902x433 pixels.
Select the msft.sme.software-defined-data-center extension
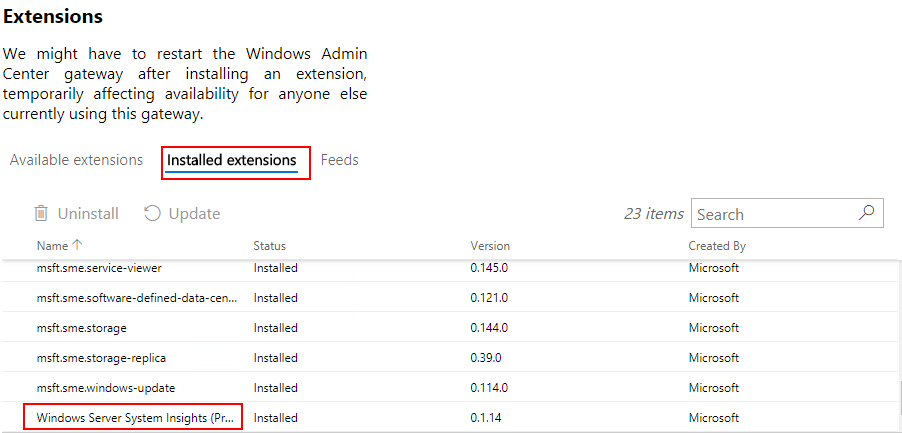point(137,298)
